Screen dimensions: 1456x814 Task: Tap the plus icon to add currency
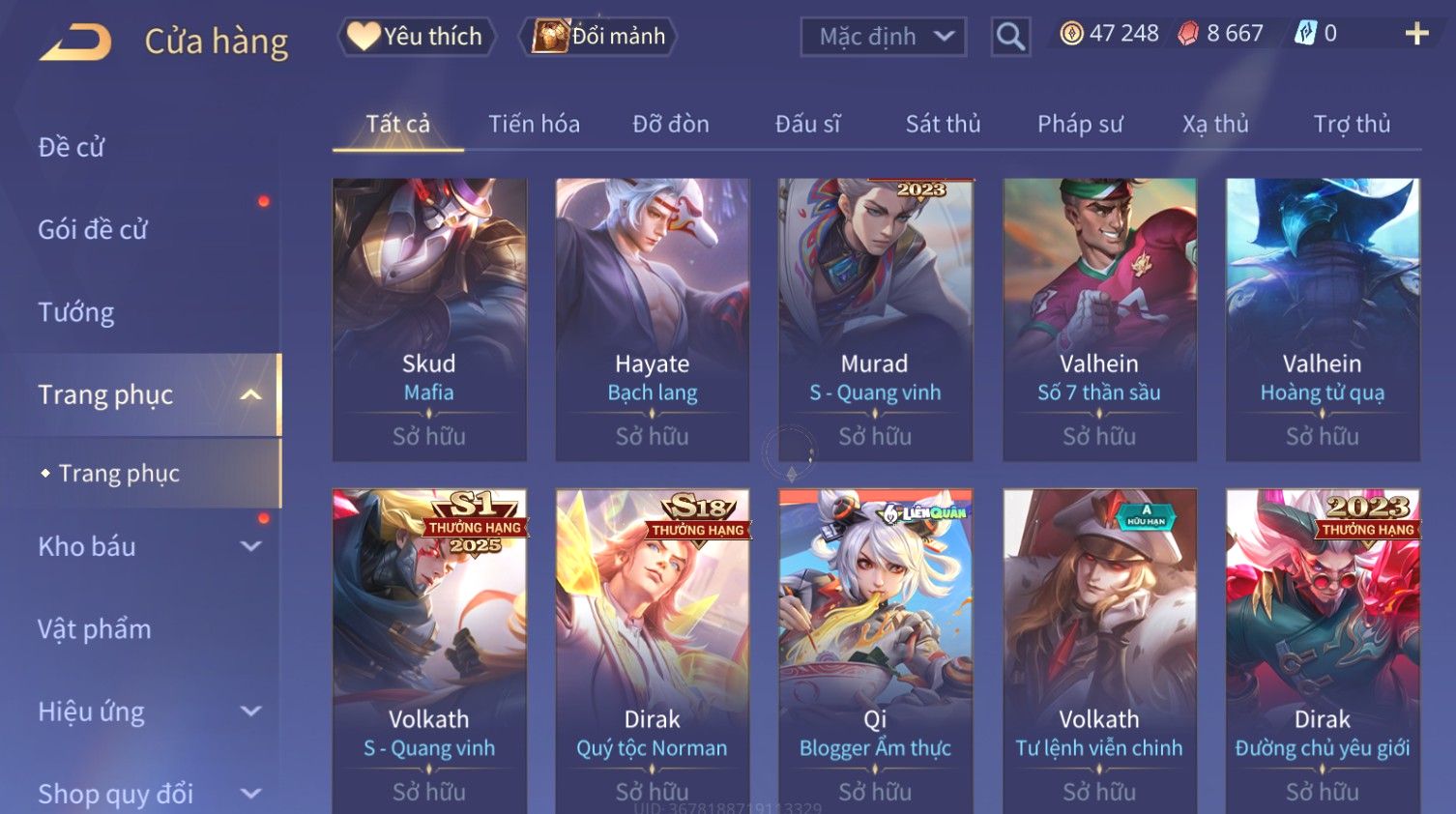1416,34
